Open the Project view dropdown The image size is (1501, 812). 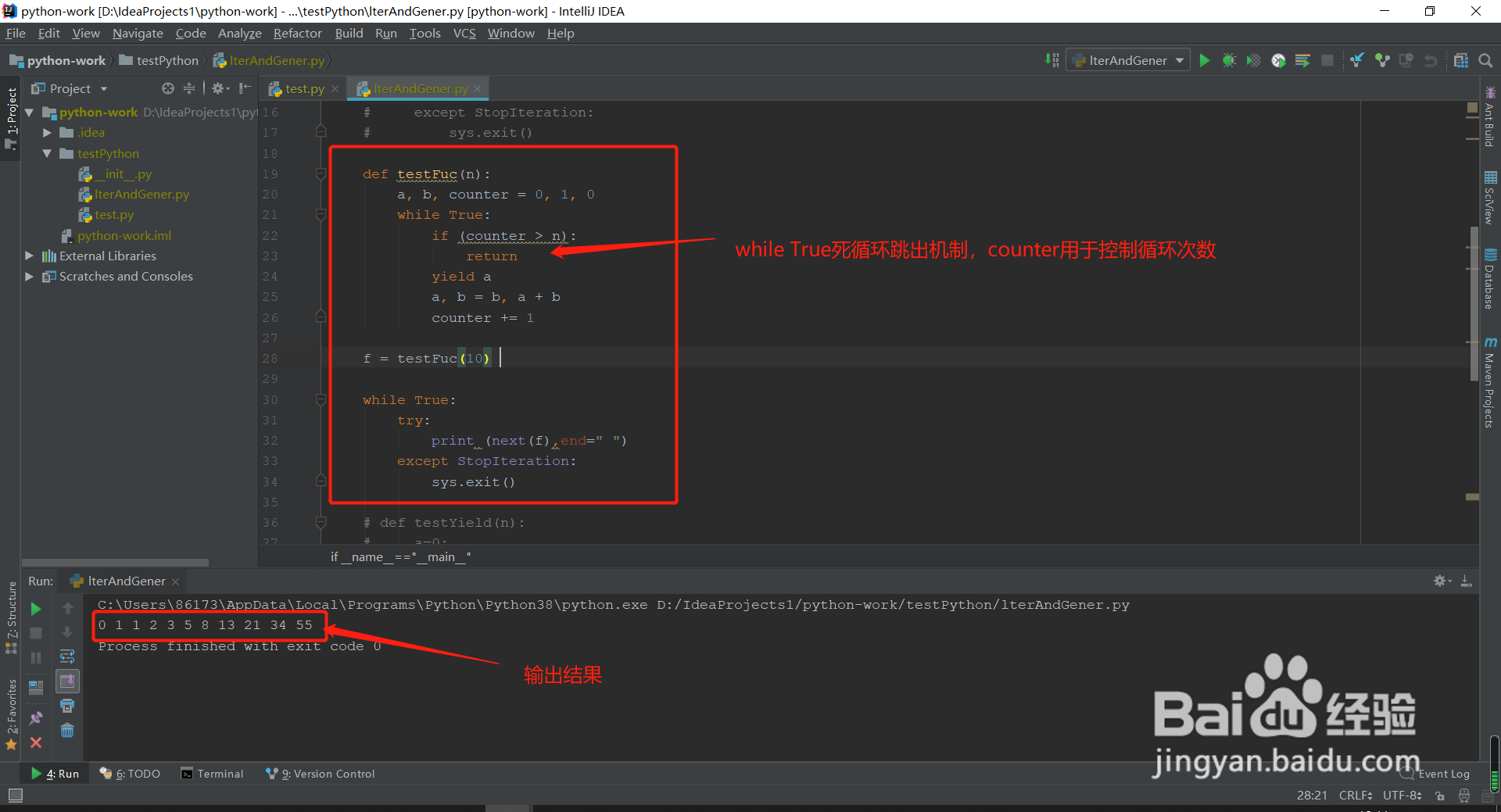pos(70,88)
